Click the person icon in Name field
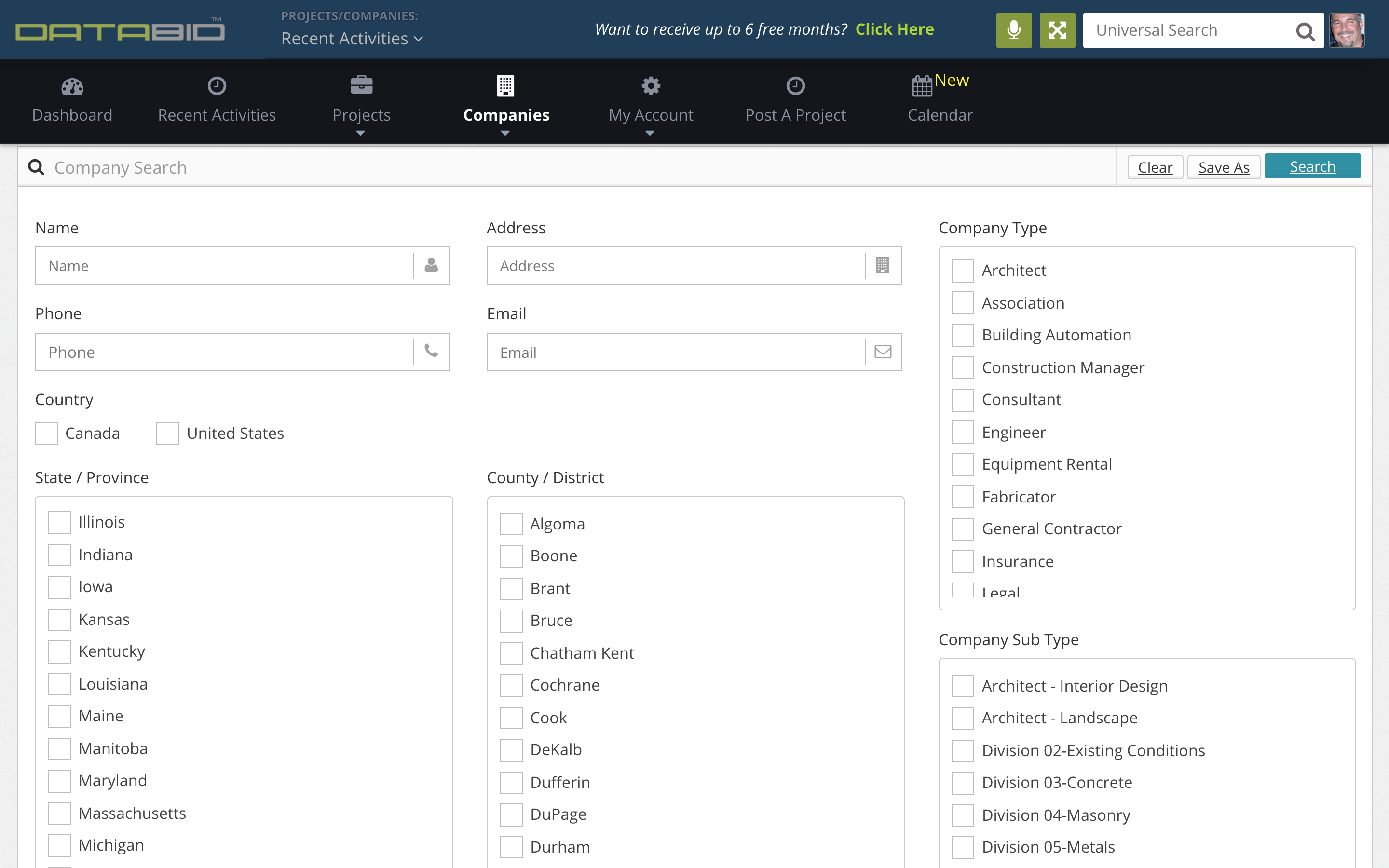The image size is (1389, 868). pyautogui.click(x=431, y=265)
